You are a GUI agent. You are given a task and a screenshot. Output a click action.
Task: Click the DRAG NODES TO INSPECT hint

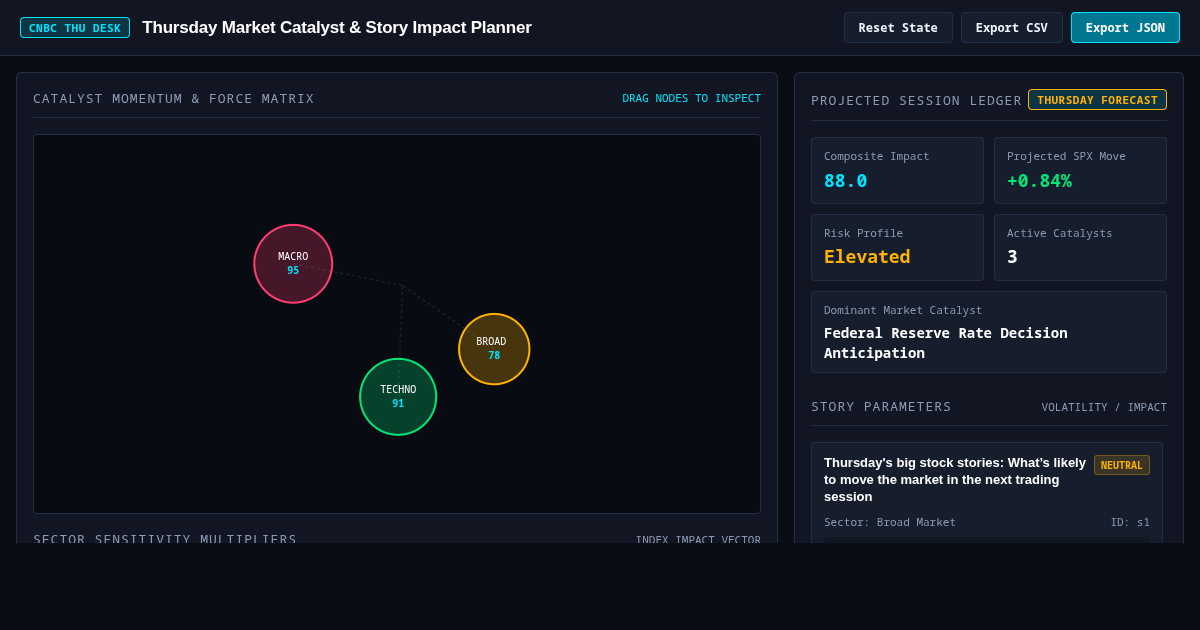point(691,98)
